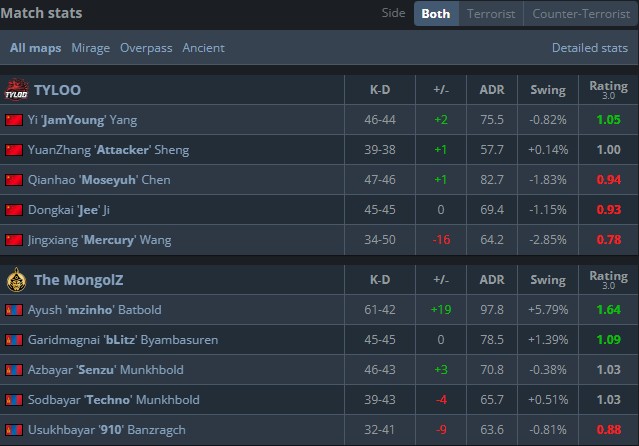Open the TYLOO team name link
The width and height of the screenshot is (639, 446).
57,90
